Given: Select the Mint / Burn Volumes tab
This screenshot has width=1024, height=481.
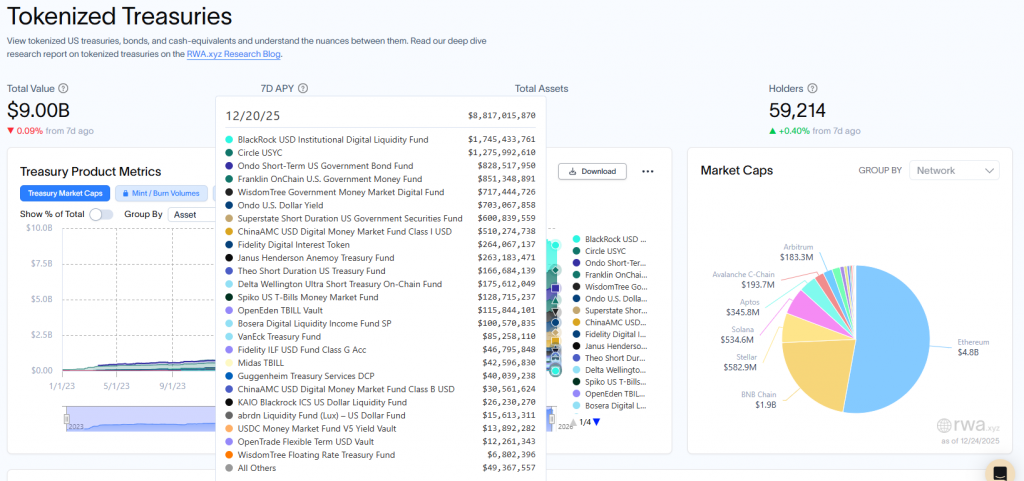Looking at the screenshot, I should [x=161, y=193].
